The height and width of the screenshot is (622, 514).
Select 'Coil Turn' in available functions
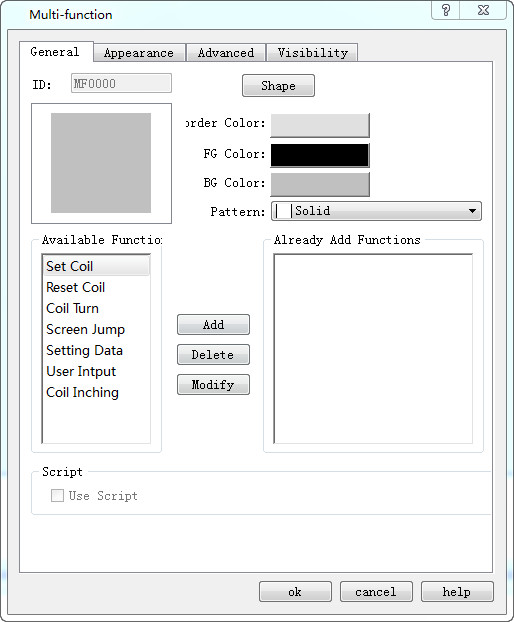(x=96, y=308)
